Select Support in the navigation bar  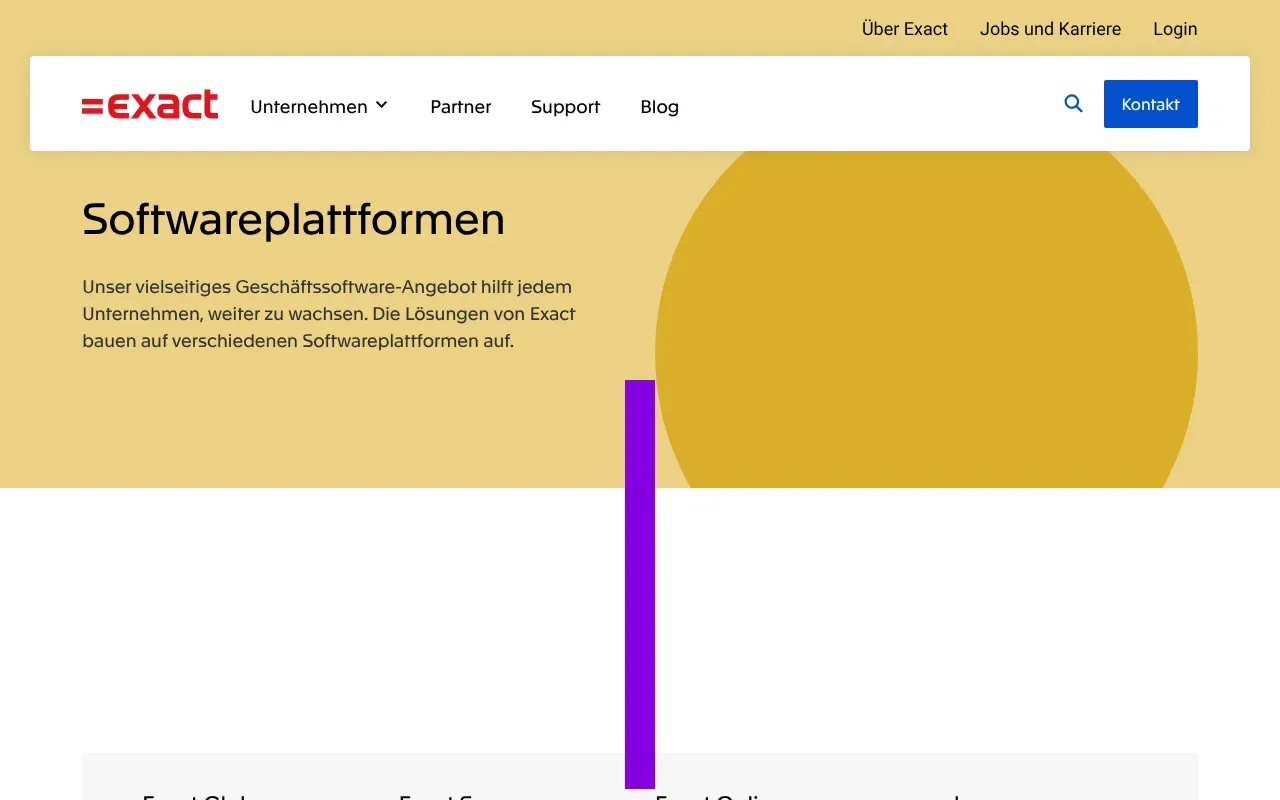(x=565, y=107)
